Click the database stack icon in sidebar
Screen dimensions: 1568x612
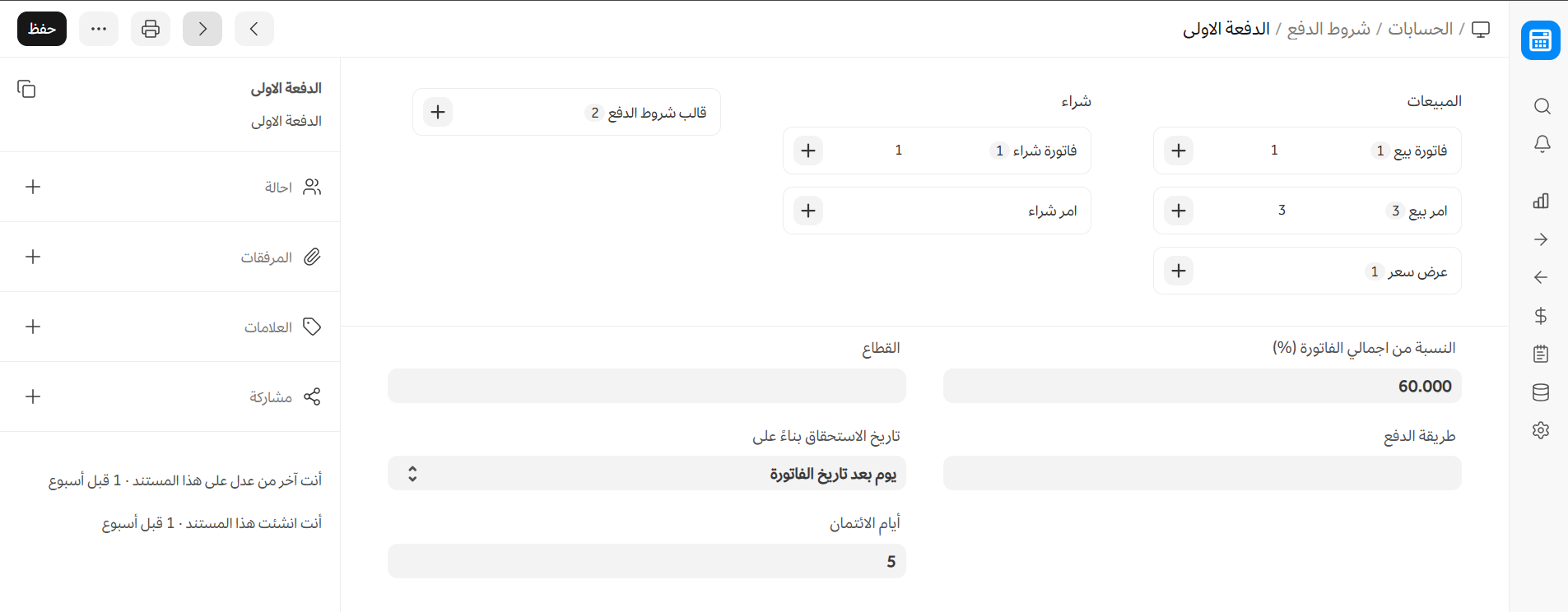(1542, 392)
